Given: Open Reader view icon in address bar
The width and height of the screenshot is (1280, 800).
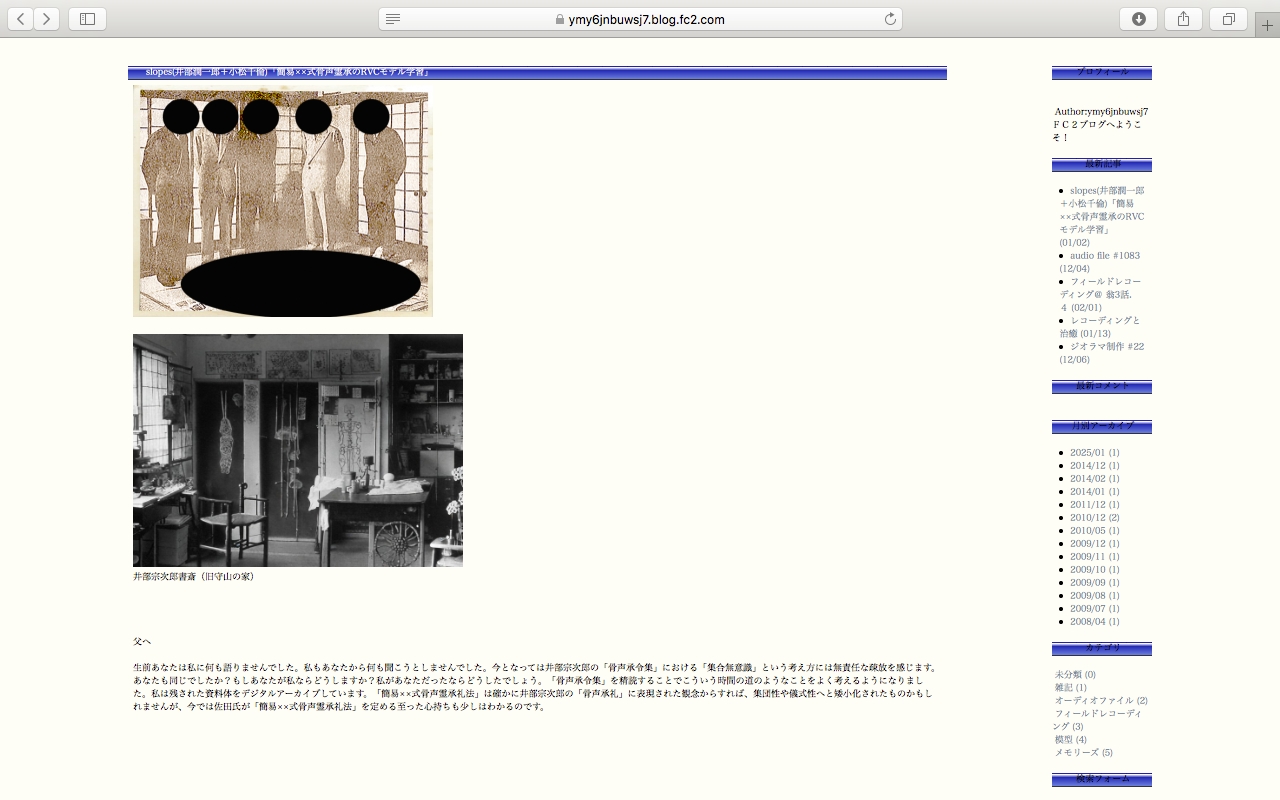Looking at the screenshot, I should click(x=393, y=19).
